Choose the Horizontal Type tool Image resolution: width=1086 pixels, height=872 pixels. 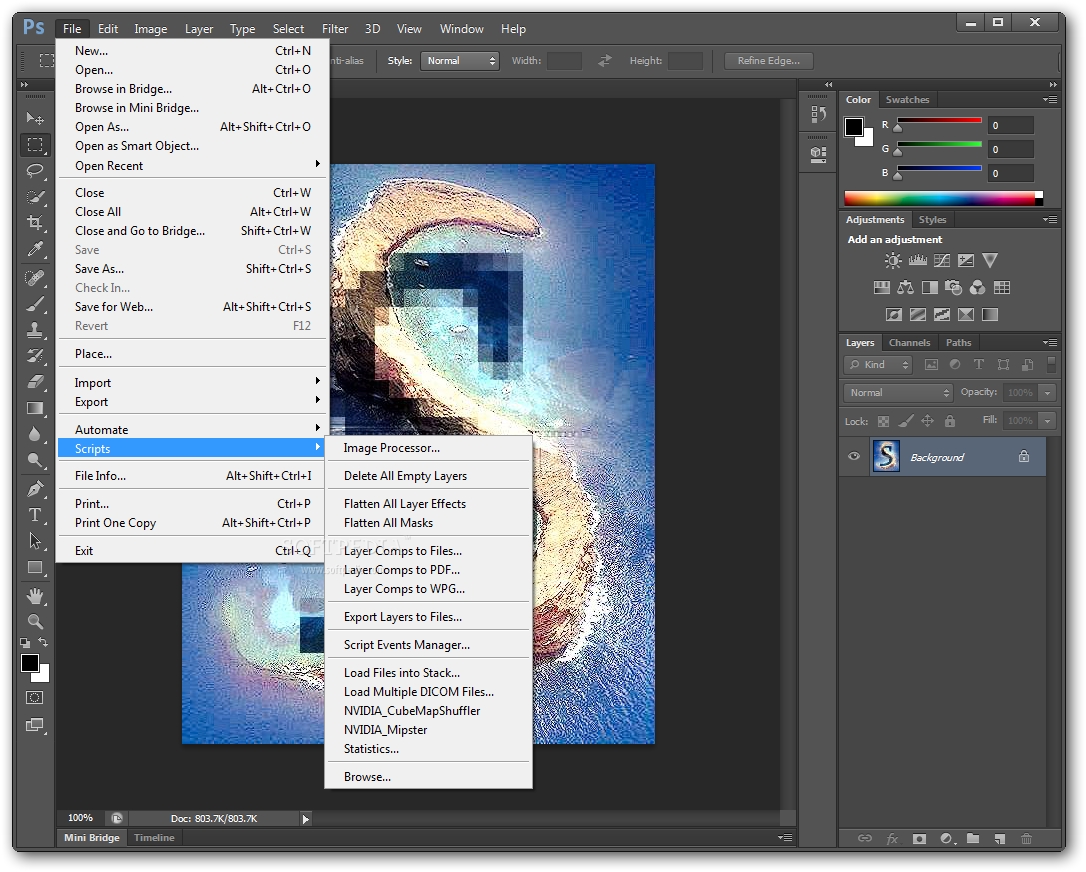(x=35, y=515)
